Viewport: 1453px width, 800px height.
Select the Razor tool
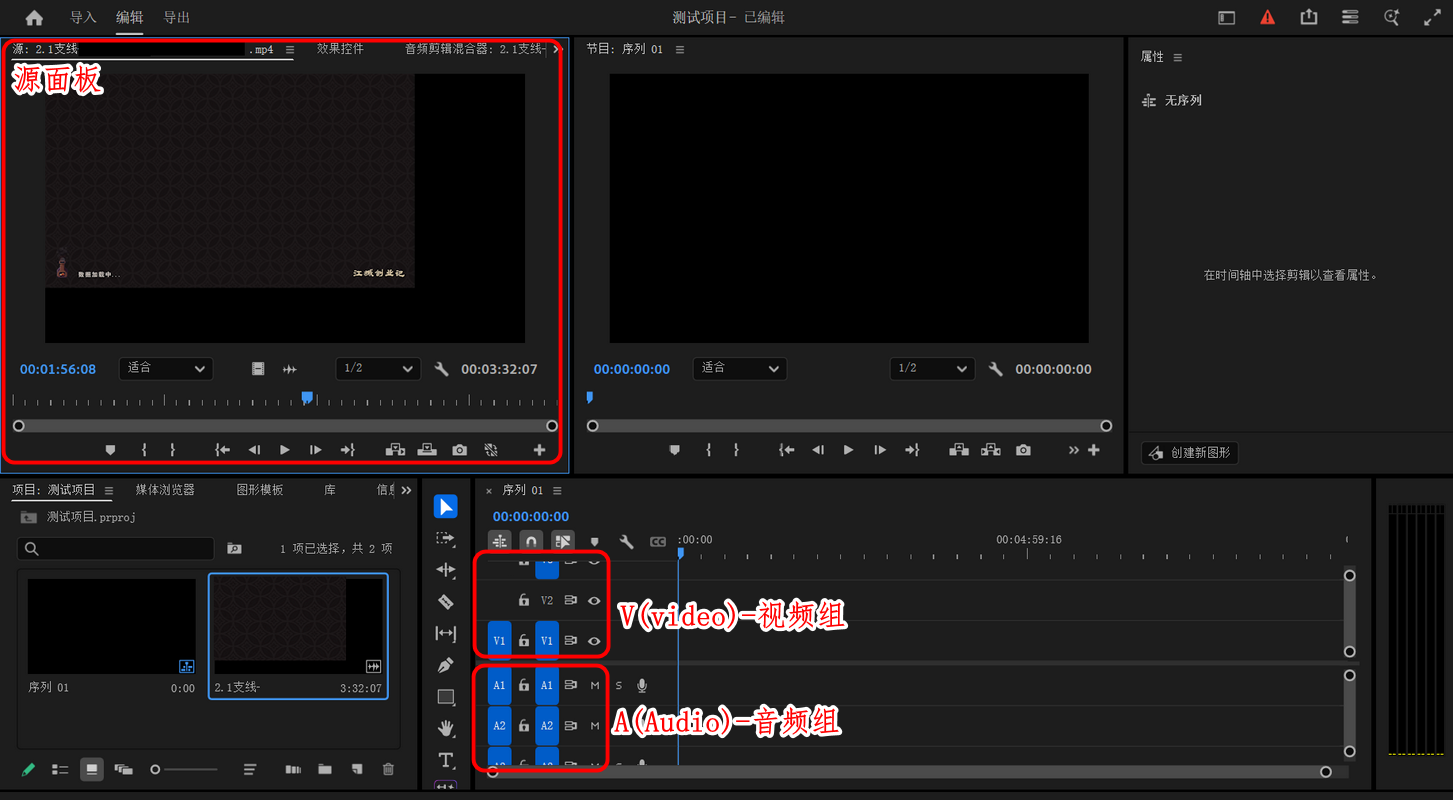pyautogui.click(x=446, y=602)
